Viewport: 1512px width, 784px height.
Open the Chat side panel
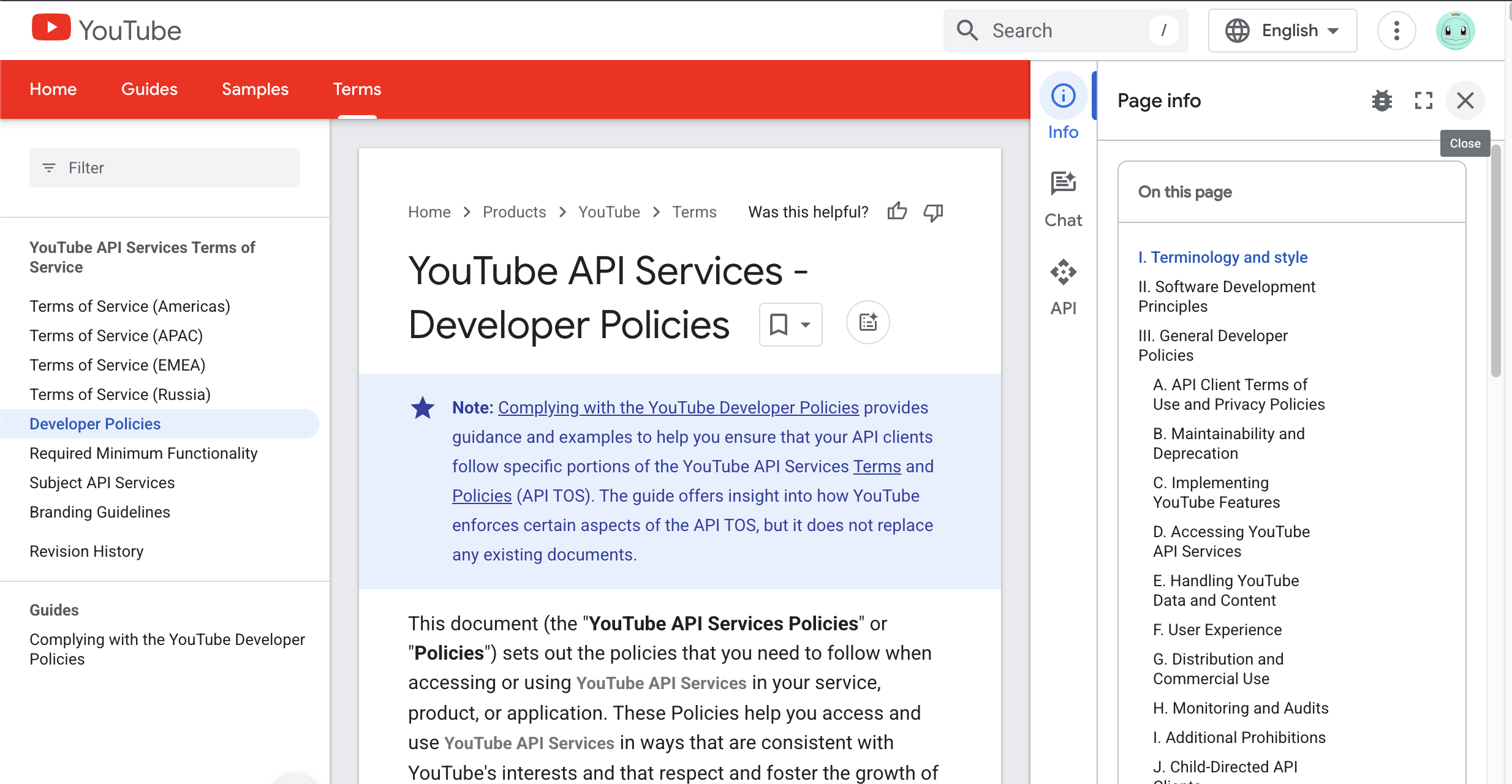[1063, 200]
